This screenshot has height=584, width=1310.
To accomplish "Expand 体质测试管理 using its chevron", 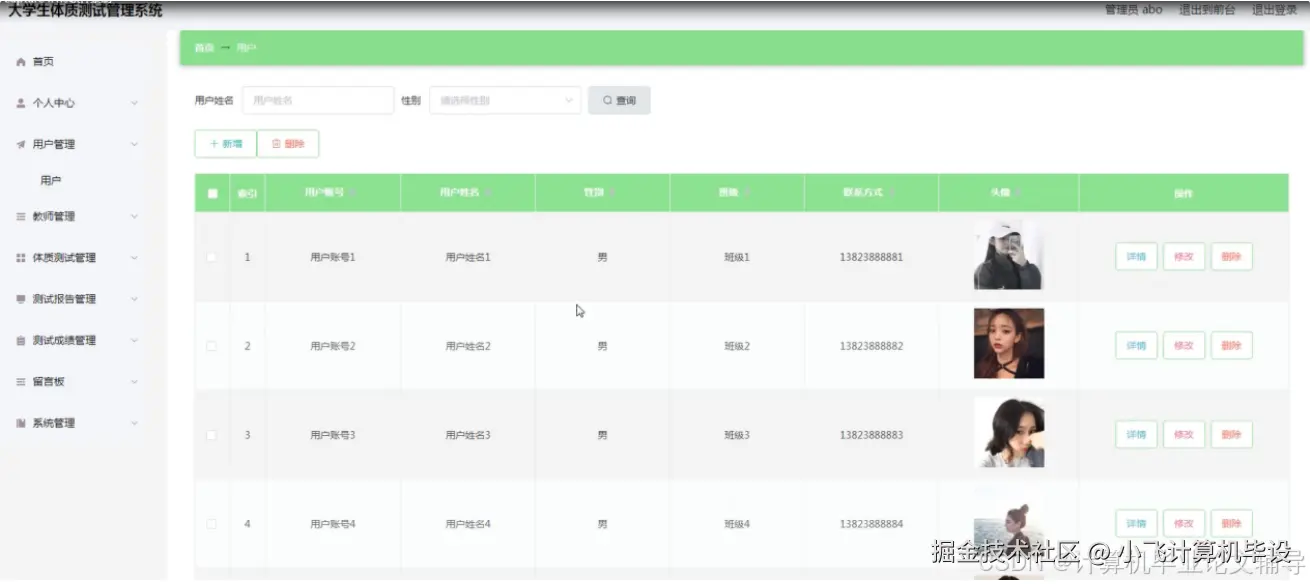I will tap(134, 258).
